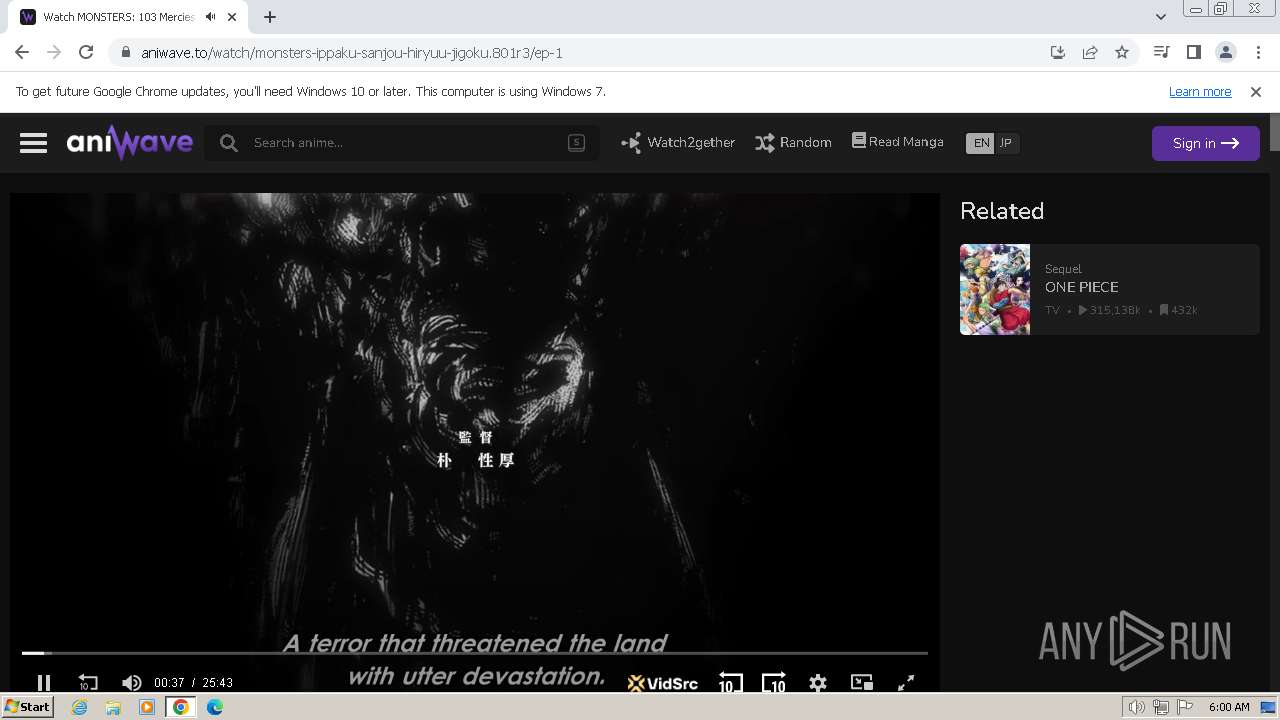Open system tray volume icon
The height and width of the screenshot is (720, 1280).
(x=1136, y=707)
